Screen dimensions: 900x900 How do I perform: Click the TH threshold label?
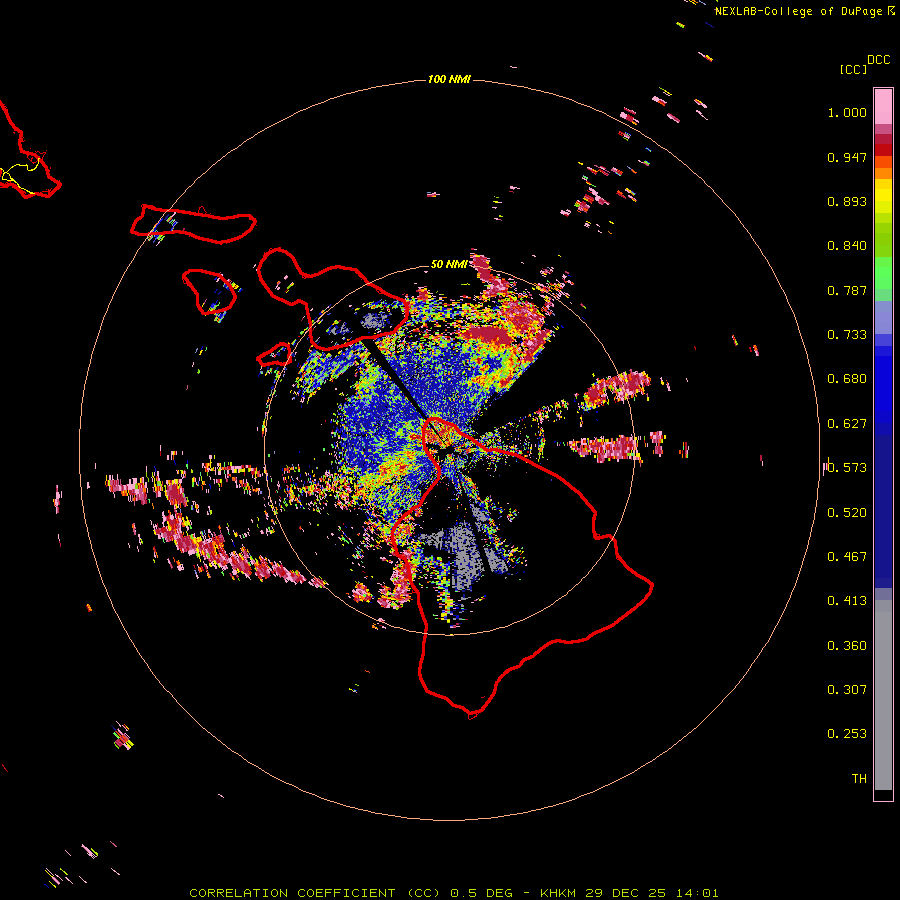pyautogui.click(x=859, y=779)
